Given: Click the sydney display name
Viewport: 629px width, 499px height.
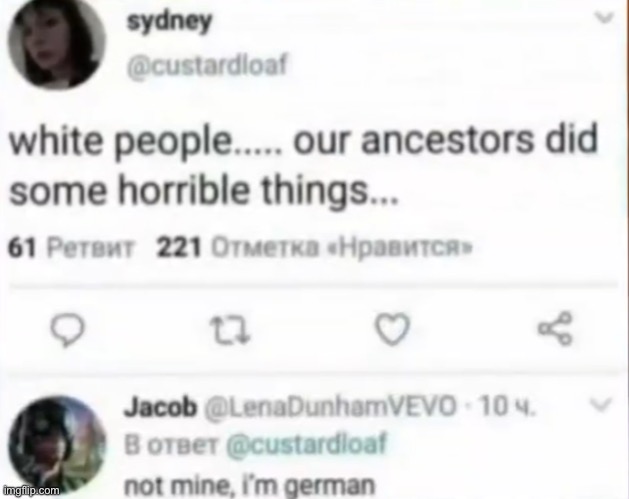Looking at the screenshot, I should [169, 22].
